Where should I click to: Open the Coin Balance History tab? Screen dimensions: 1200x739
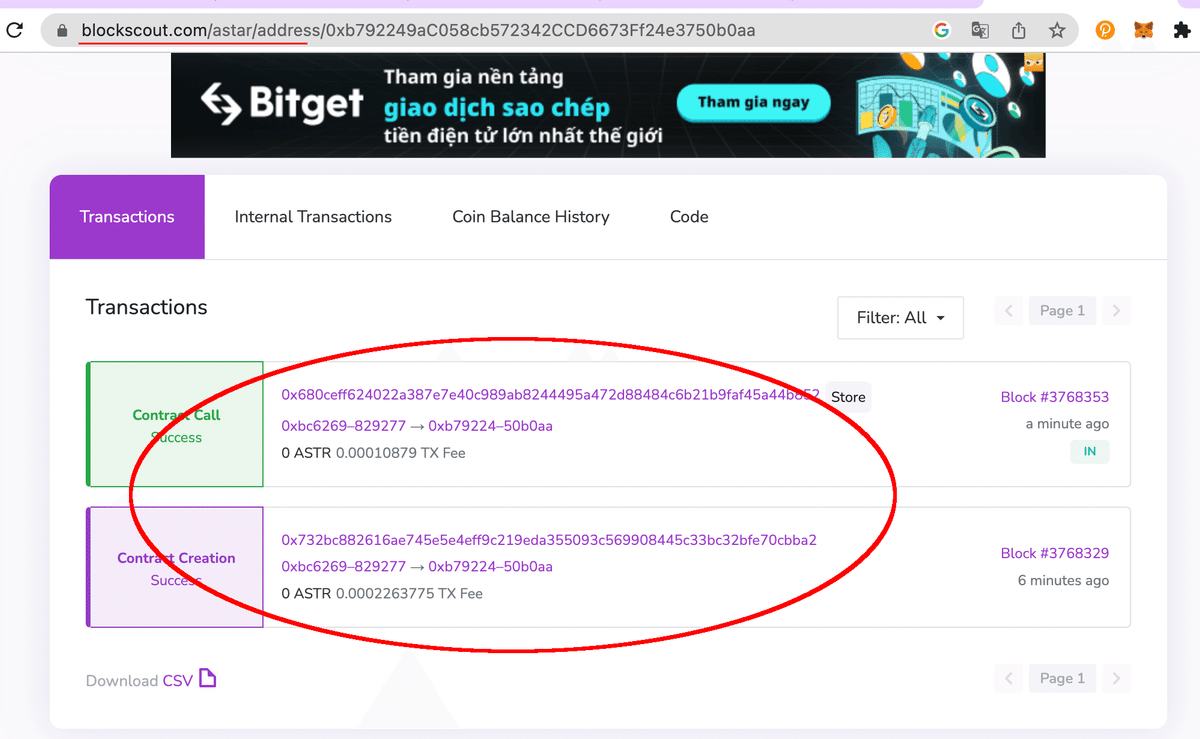[x=531, y=217]
